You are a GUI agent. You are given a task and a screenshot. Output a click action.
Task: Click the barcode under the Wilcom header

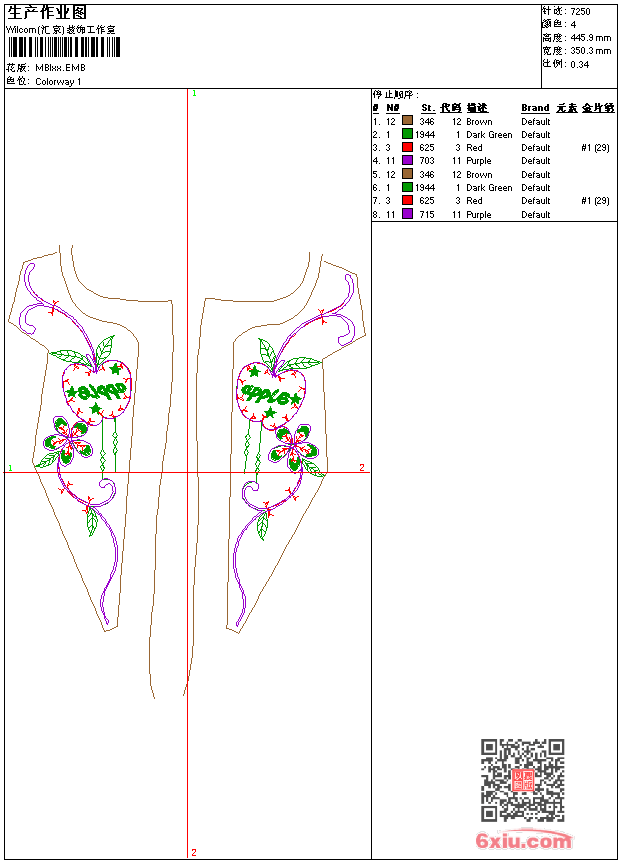click(x=64, y=48)
